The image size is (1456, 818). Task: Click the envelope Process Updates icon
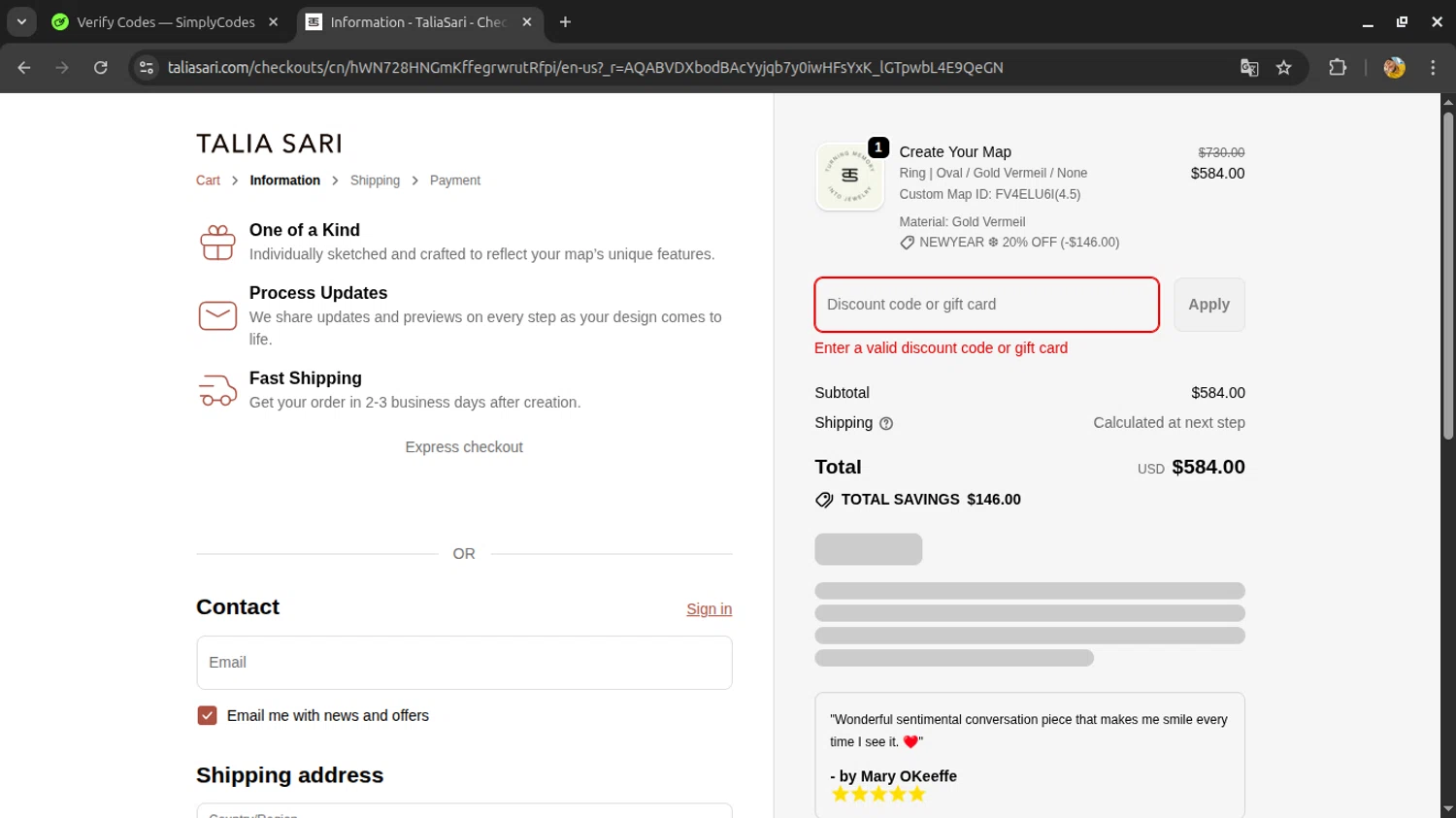point(217,315)
